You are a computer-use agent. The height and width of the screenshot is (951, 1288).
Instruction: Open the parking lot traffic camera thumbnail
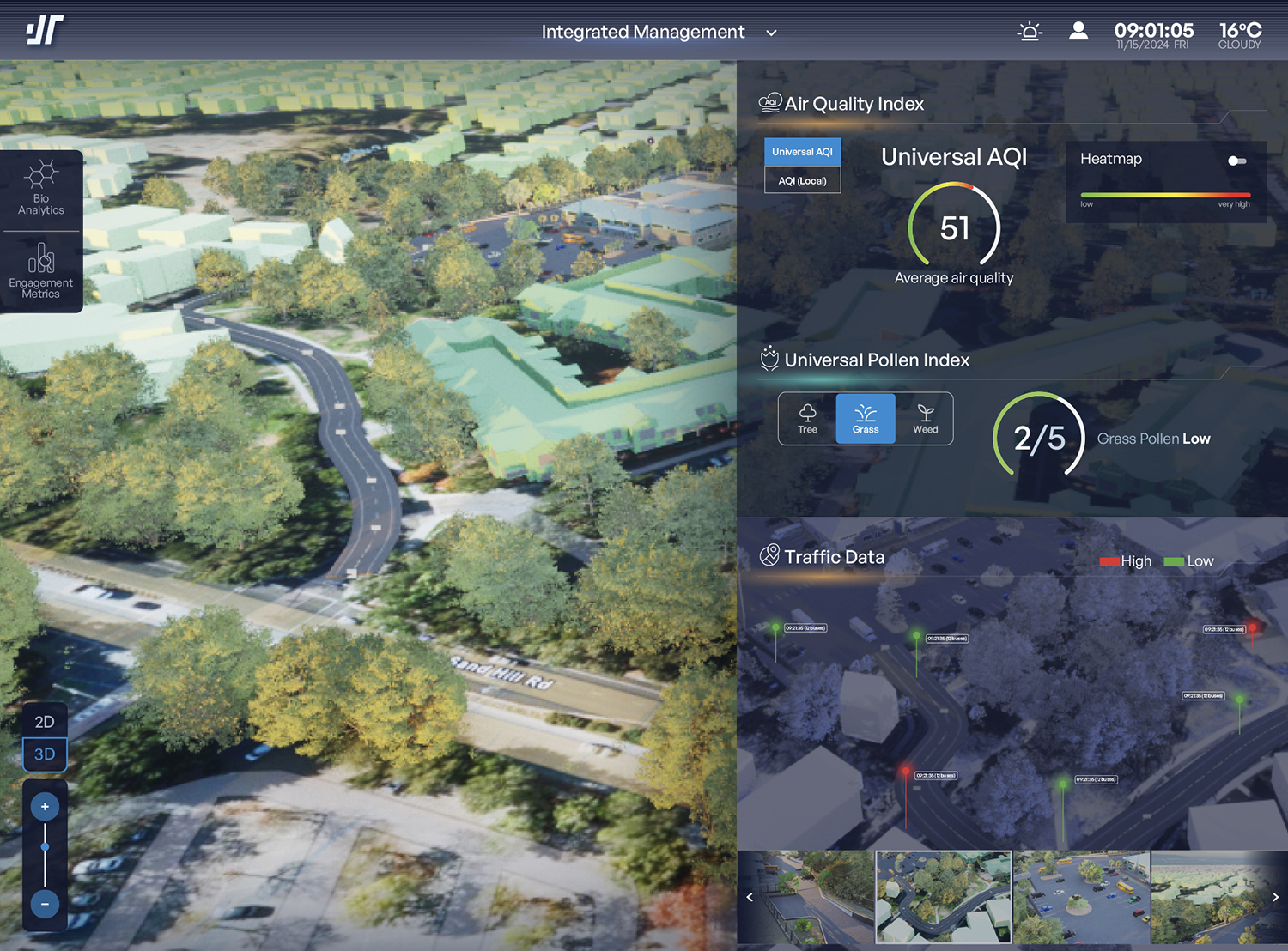(x=1081, y=897)
